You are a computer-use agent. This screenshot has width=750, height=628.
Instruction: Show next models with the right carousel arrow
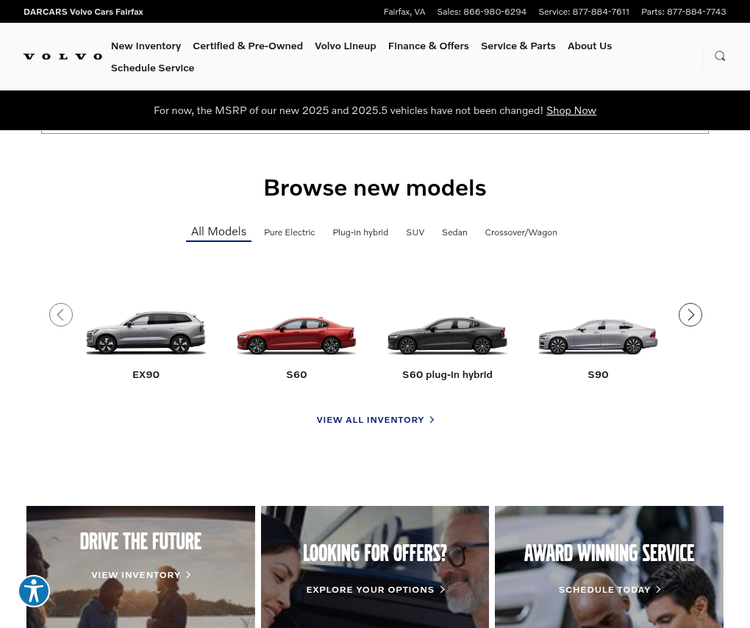coord(690,315)
